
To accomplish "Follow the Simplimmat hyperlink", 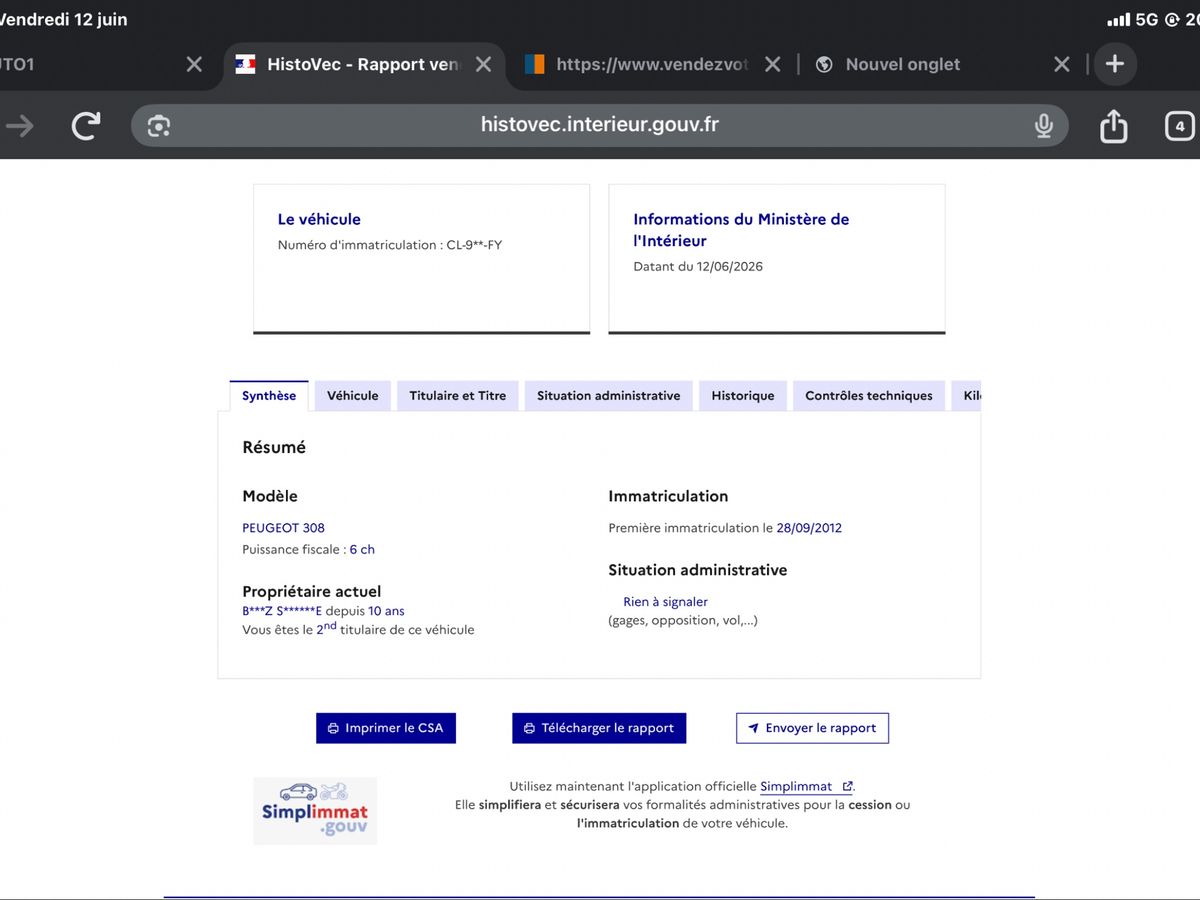I will click(806, 787).
